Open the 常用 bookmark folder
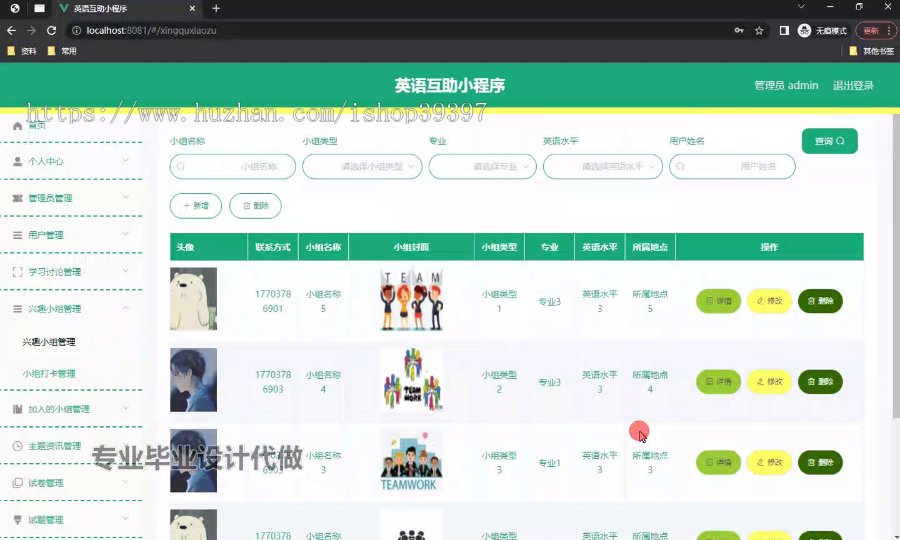 62,51
